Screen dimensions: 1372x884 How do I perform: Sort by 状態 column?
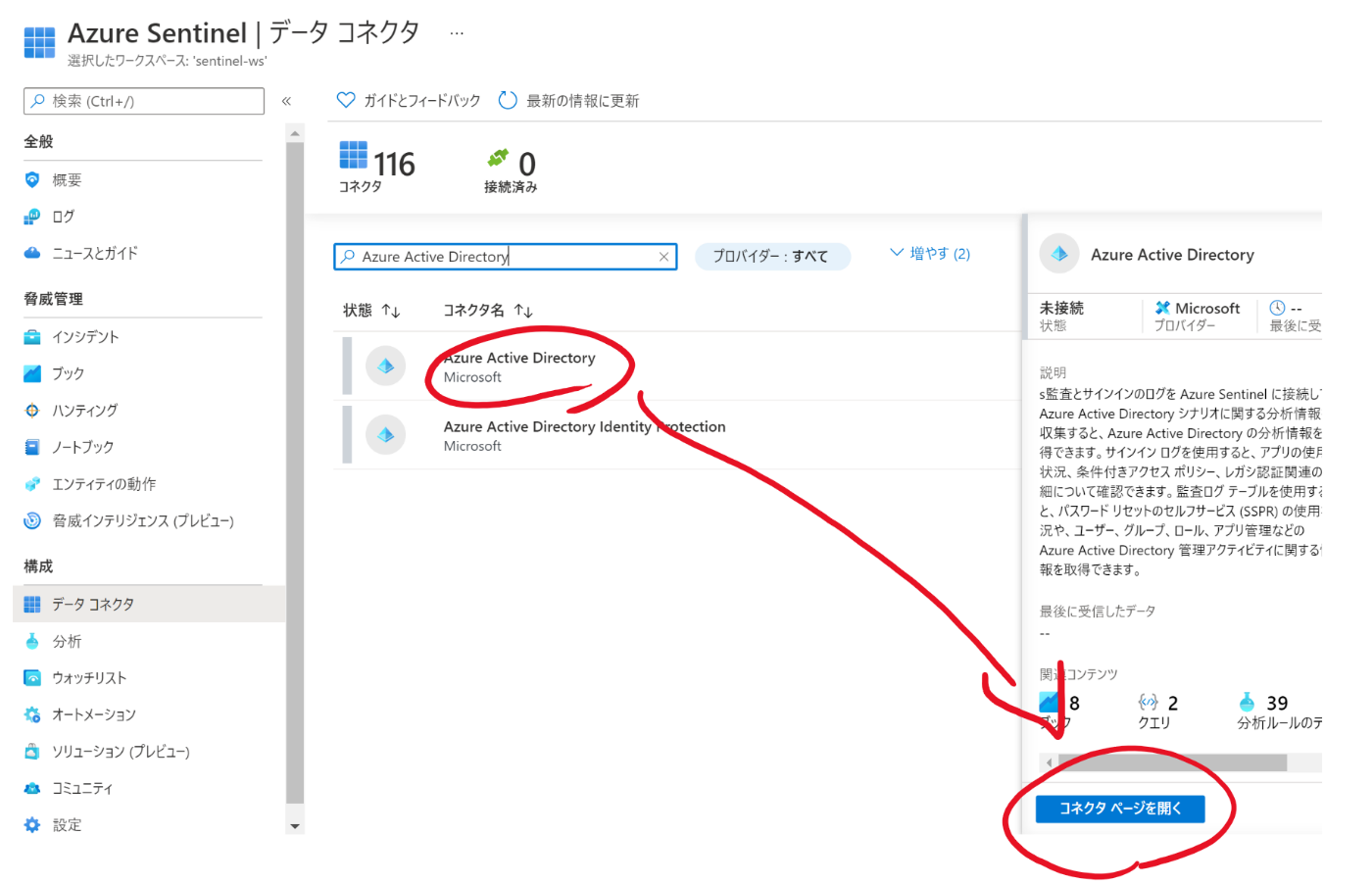371,310
